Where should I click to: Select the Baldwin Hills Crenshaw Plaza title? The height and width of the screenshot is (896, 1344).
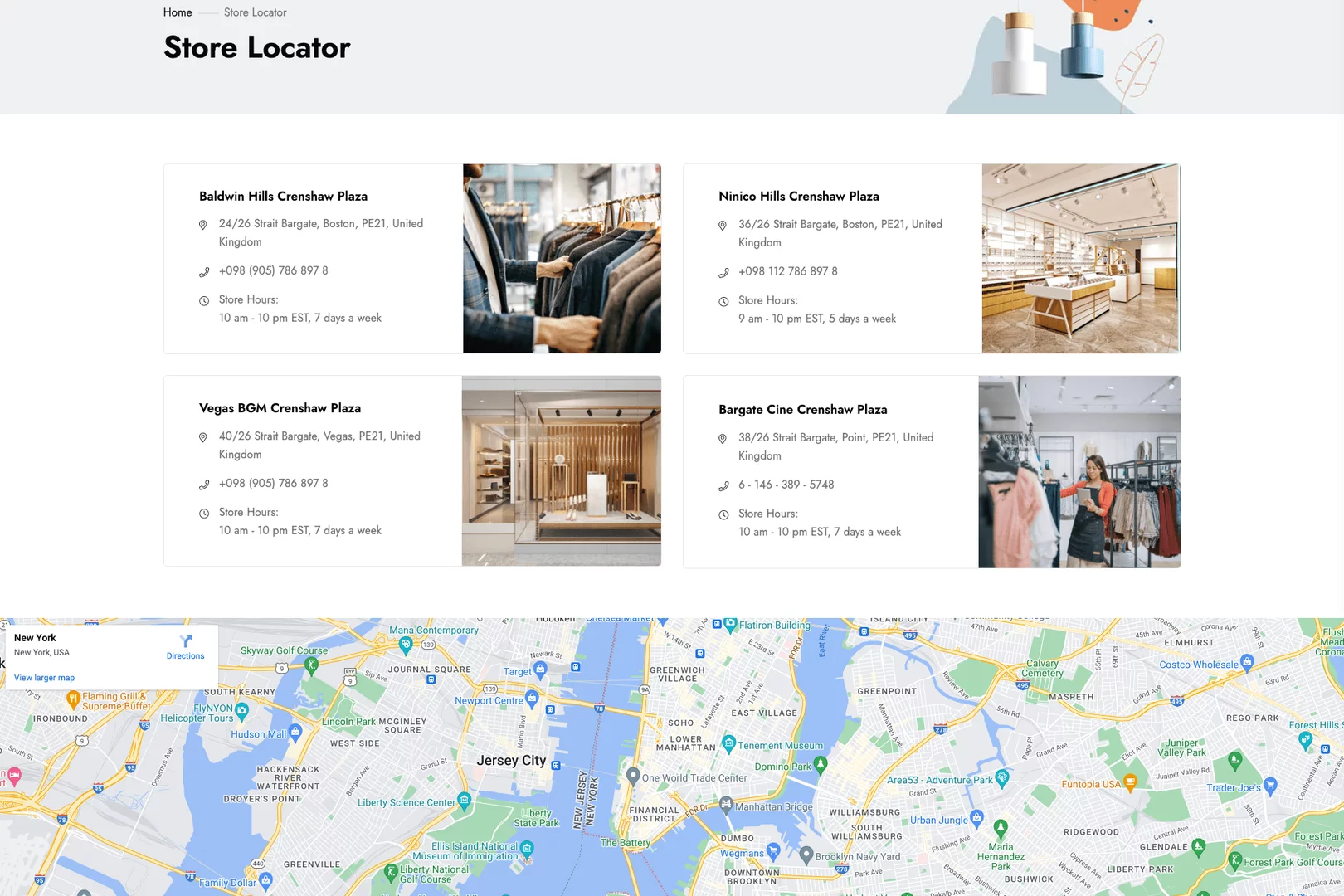coord(283,197)
